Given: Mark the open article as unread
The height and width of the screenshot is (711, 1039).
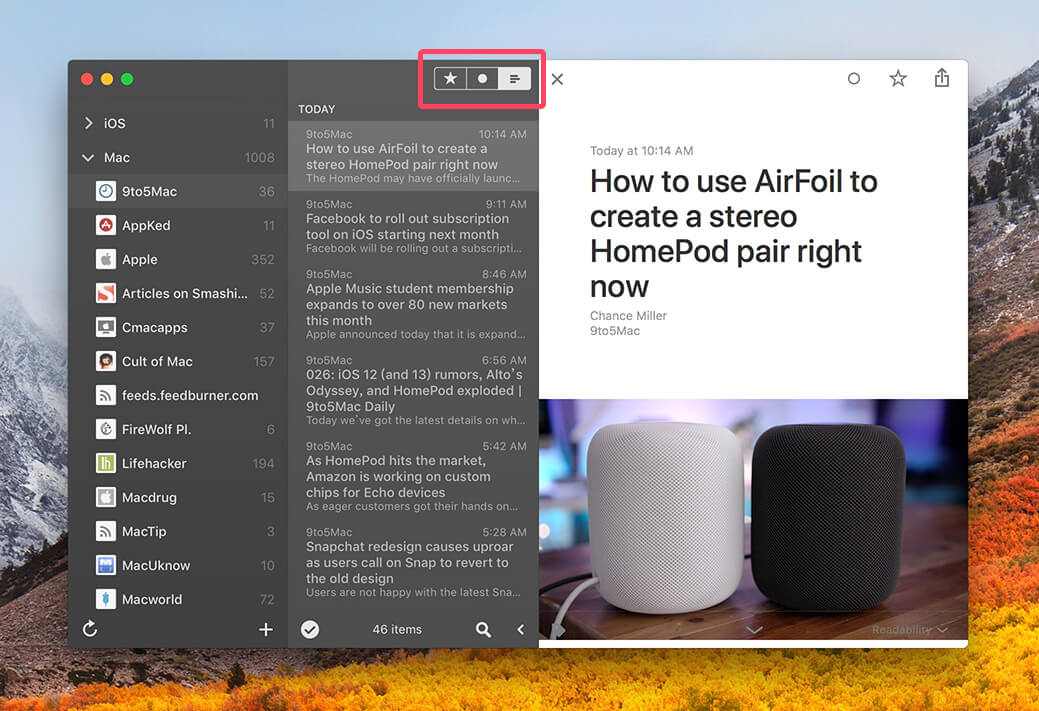Looking at the screenshot, I should click(853, 79).
